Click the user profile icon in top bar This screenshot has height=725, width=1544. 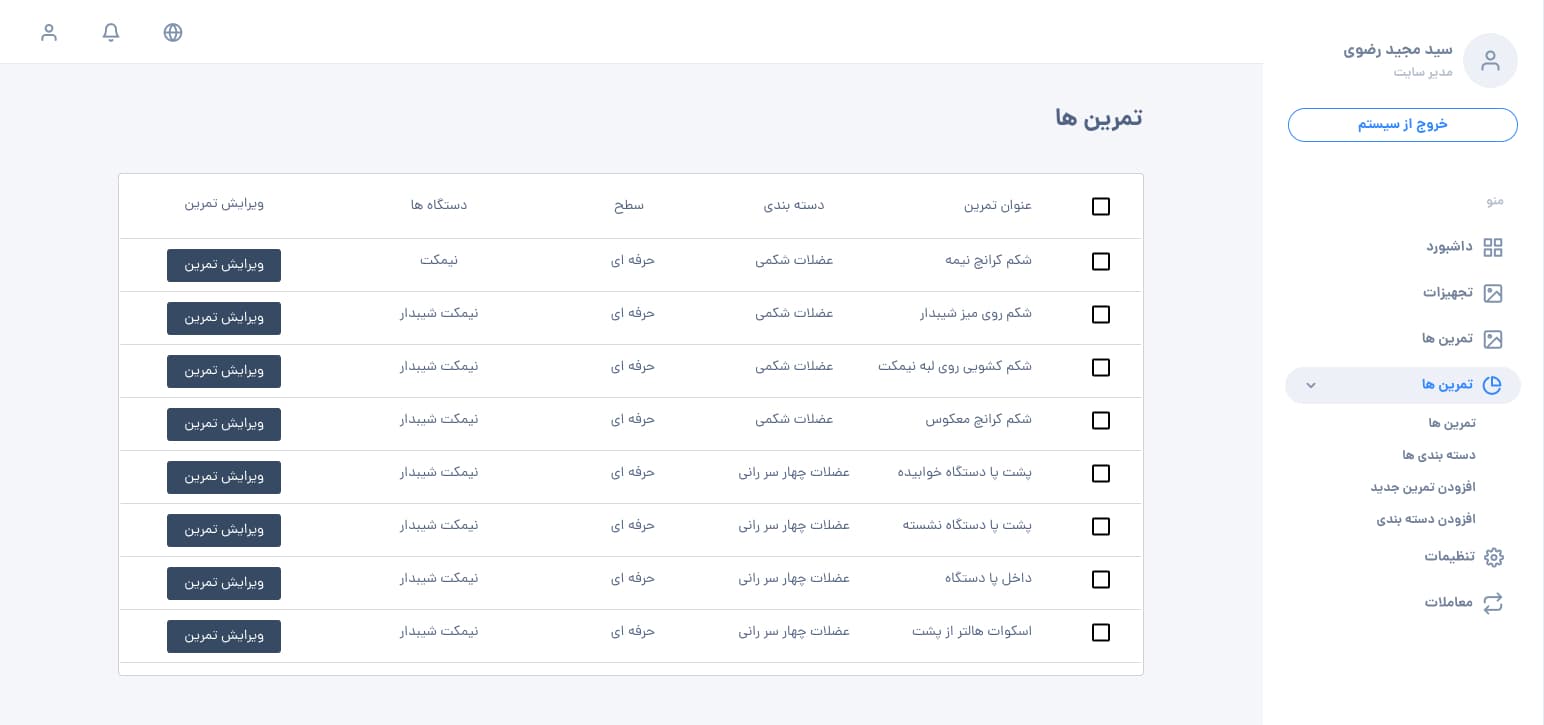[x=49, y=32]
